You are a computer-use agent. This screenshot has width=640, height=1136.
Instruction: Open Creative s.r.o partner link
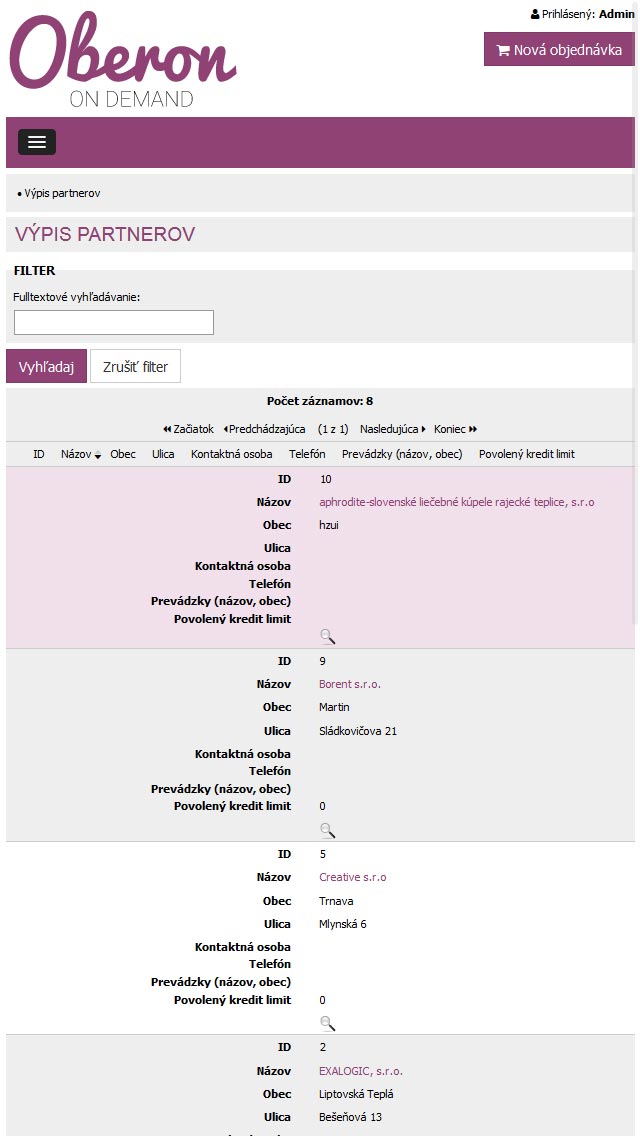point(352,877)
